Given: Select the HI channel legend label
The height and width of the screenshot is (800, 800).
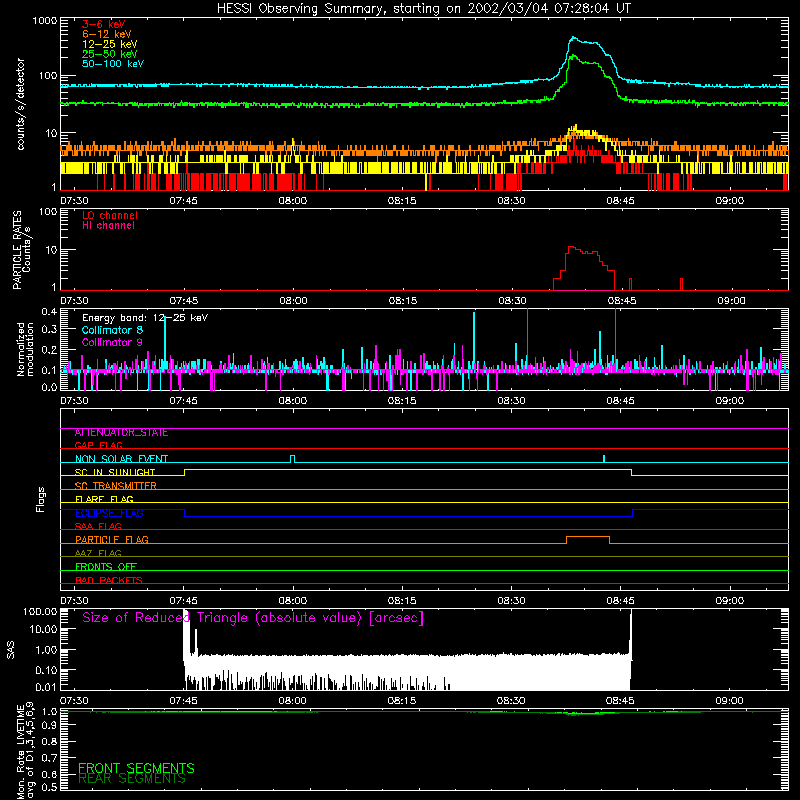Looking at the screenshot, I should tap(109, 226).
